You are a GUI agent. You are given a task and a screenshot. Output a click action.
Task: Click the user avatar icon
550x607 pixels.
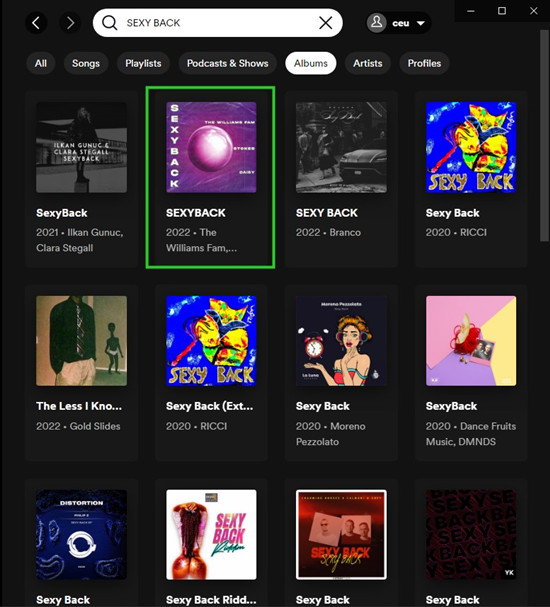click(377, 23)
